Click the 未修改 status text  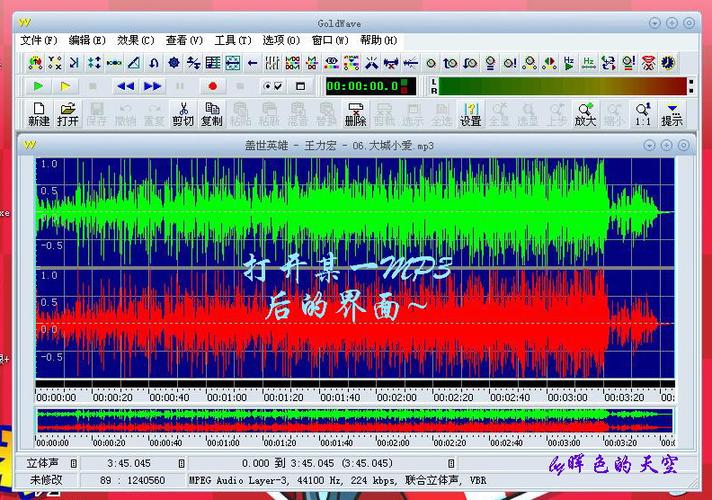click(x=46, y=480)
